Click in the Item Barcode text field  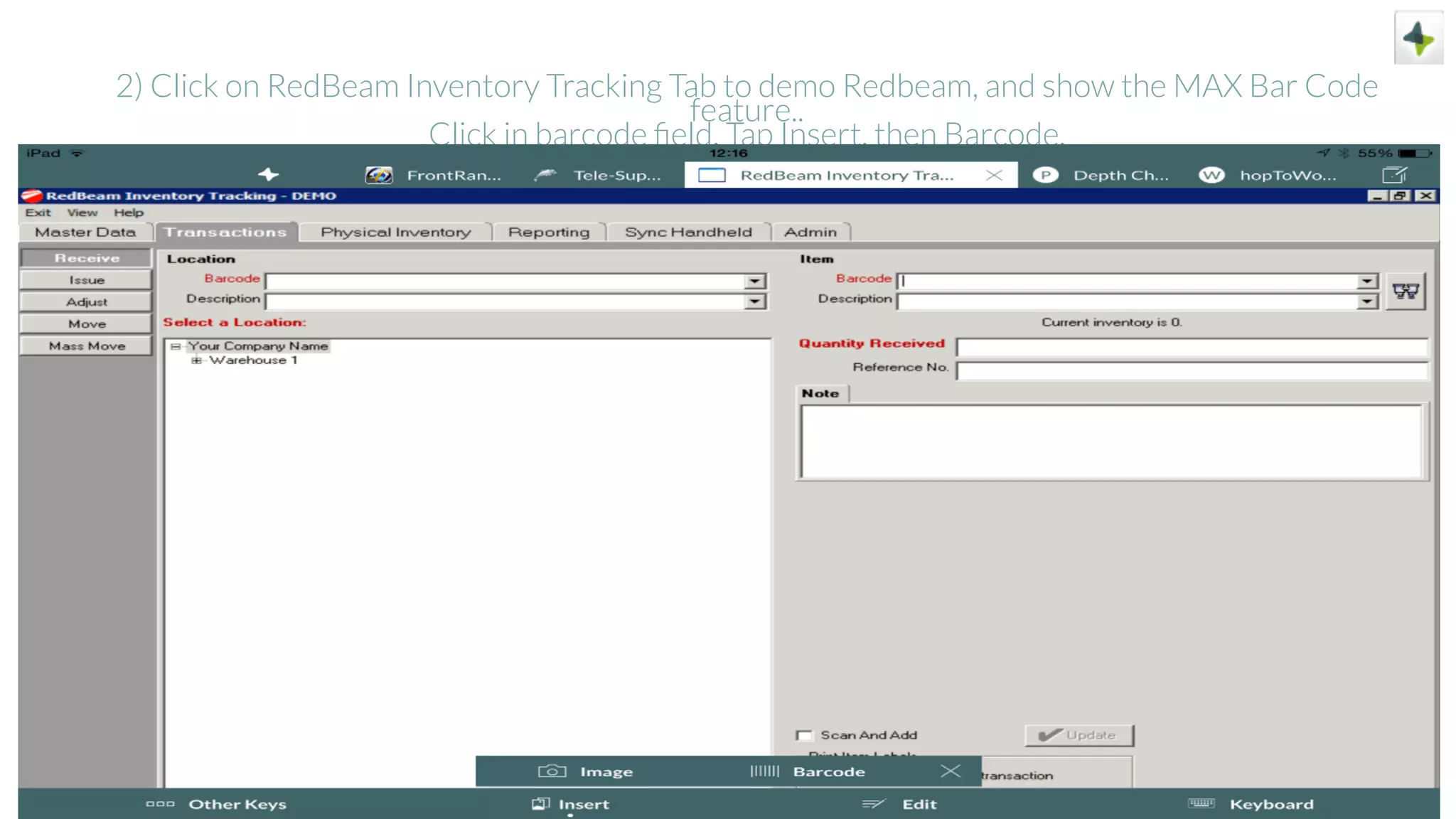point(1128,282)
